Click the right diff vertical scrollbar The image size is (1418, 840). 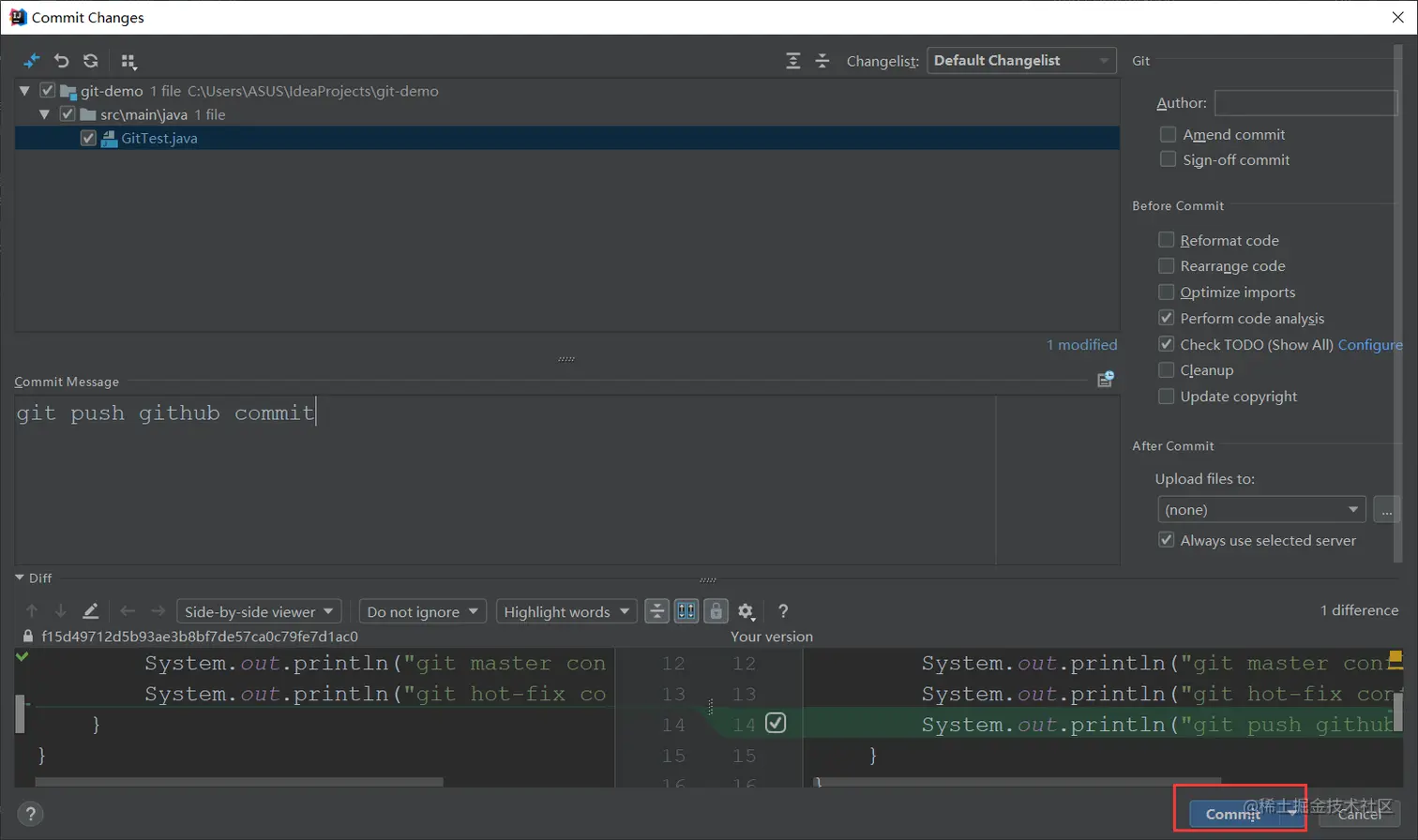tap(1397, 712)
